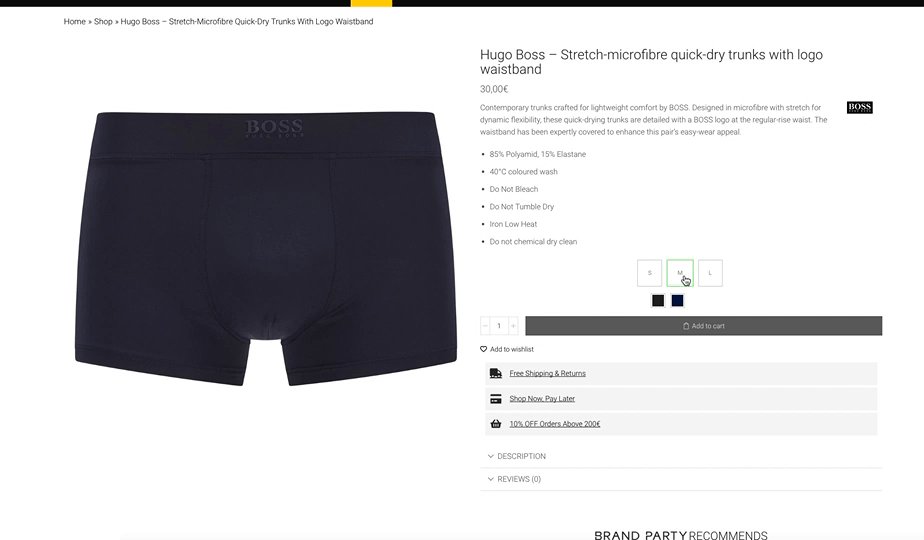
Task: Go to Home breadcrumb
Action: click(x=75, y=21)
